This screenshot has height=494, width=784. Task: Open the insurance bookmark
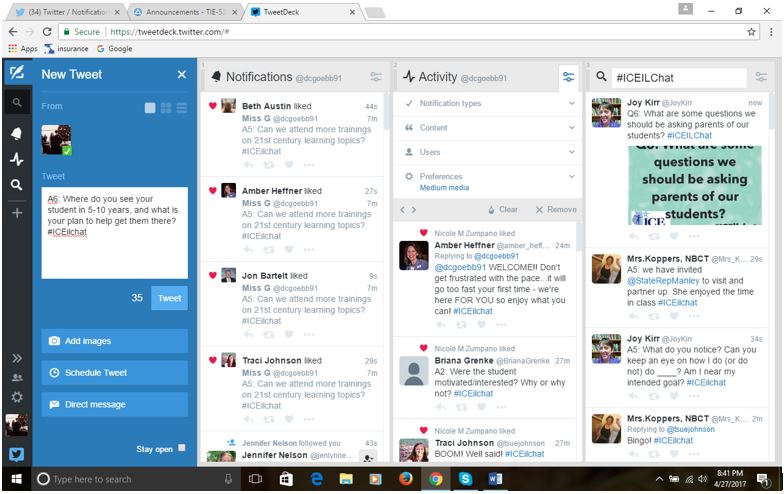click(66, 48)
